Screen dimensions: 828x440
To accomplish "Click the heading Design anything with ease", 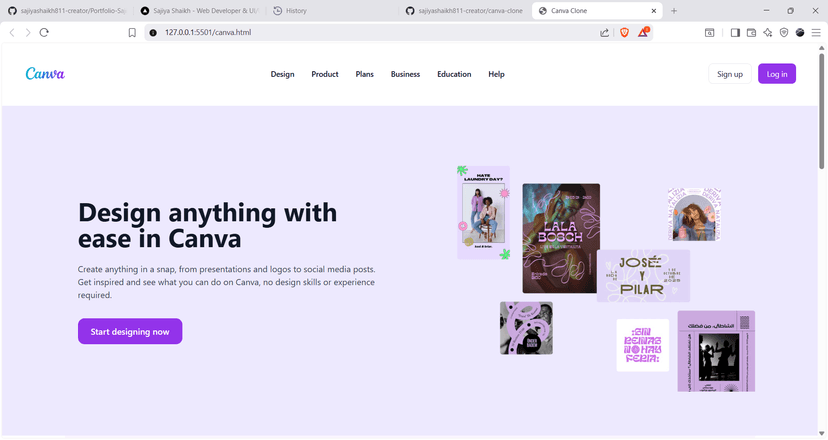I will (208, 225).
